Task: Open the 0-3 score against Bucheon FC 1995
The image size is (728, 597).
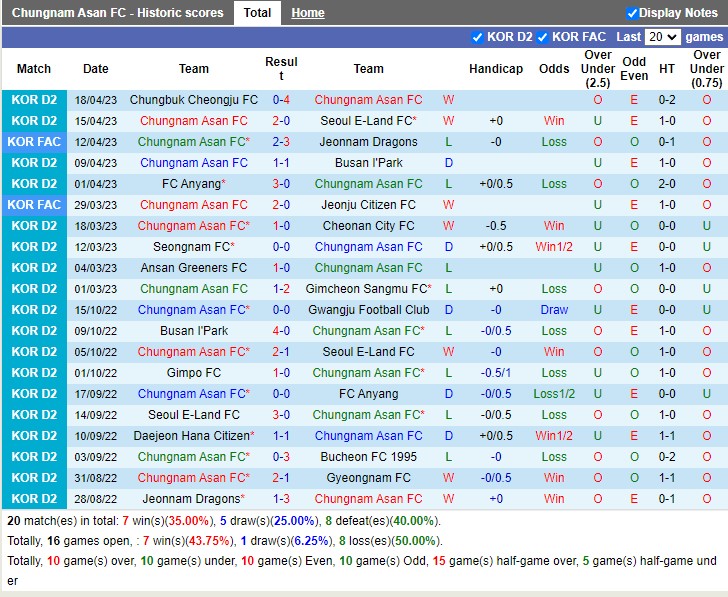Action: click(x=281, y=457)
